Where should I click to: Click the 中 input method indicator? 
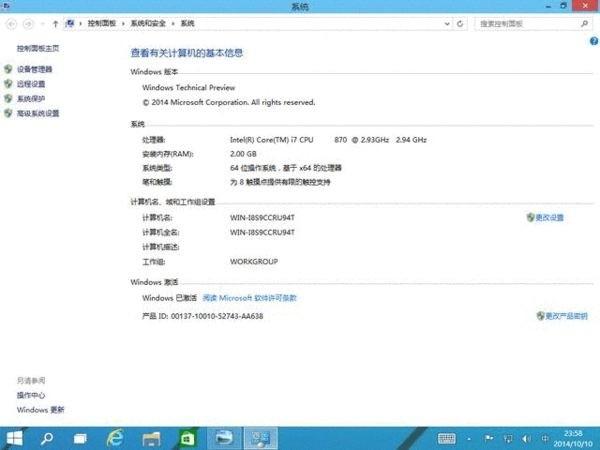coord(545,439)
